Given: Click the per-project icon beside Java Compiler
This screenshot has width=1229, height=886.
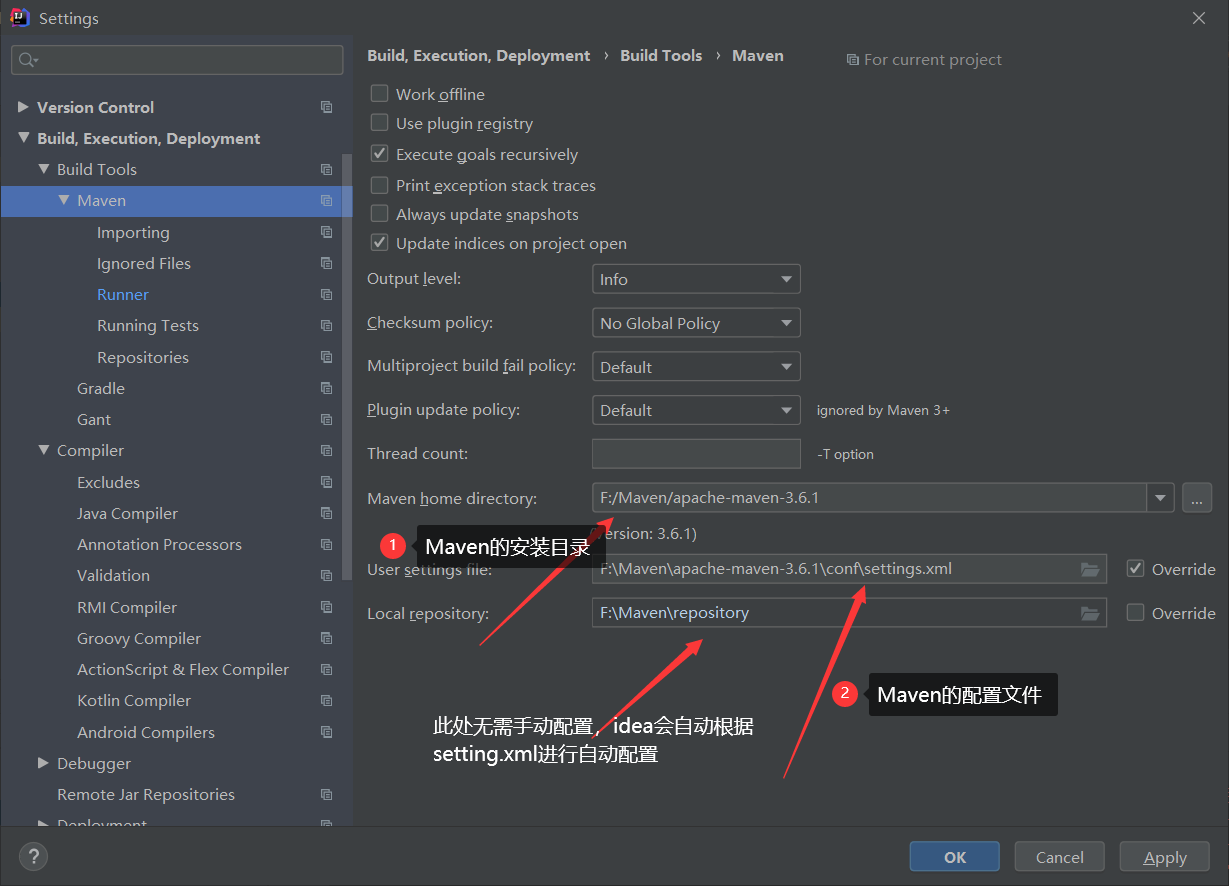Looking at the screenshot, I should (x=326, y=513).
